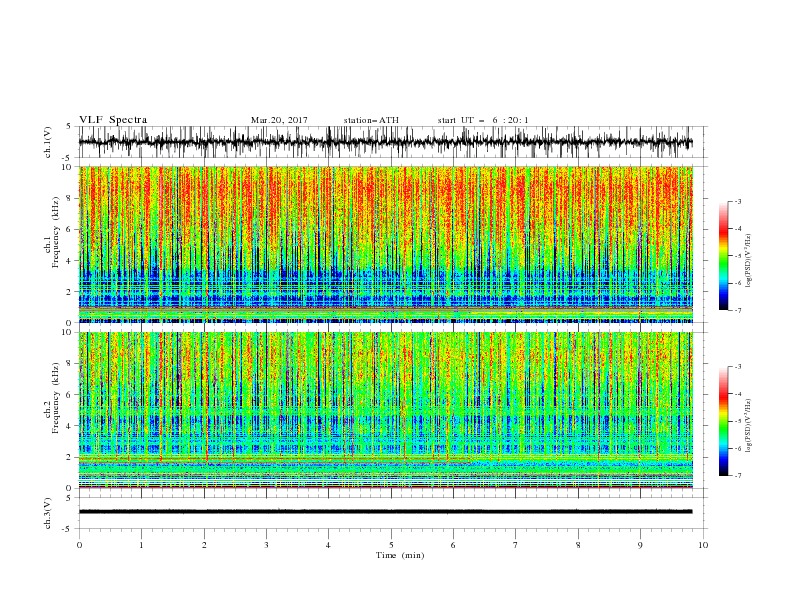Click the "ch.3(V)" axis label
Viewport: 792px width, 612px height.
click(48, 513)
